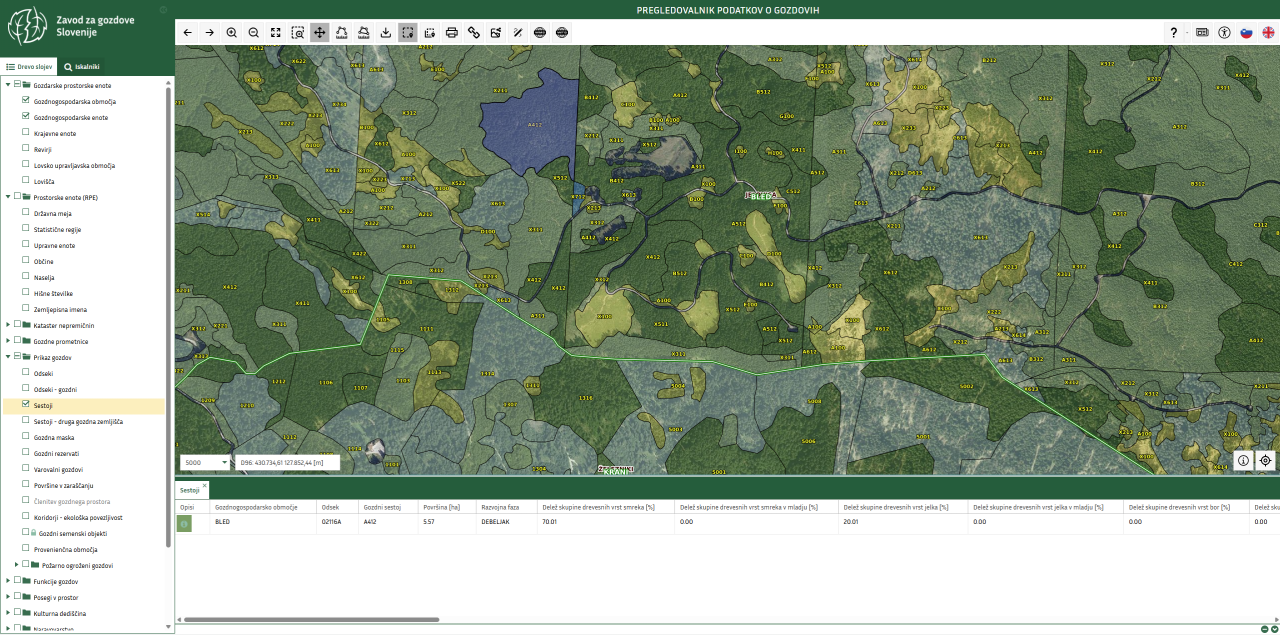Click the zoom out magnifier icon
The image size is (1280, 635).
point(254,32)
